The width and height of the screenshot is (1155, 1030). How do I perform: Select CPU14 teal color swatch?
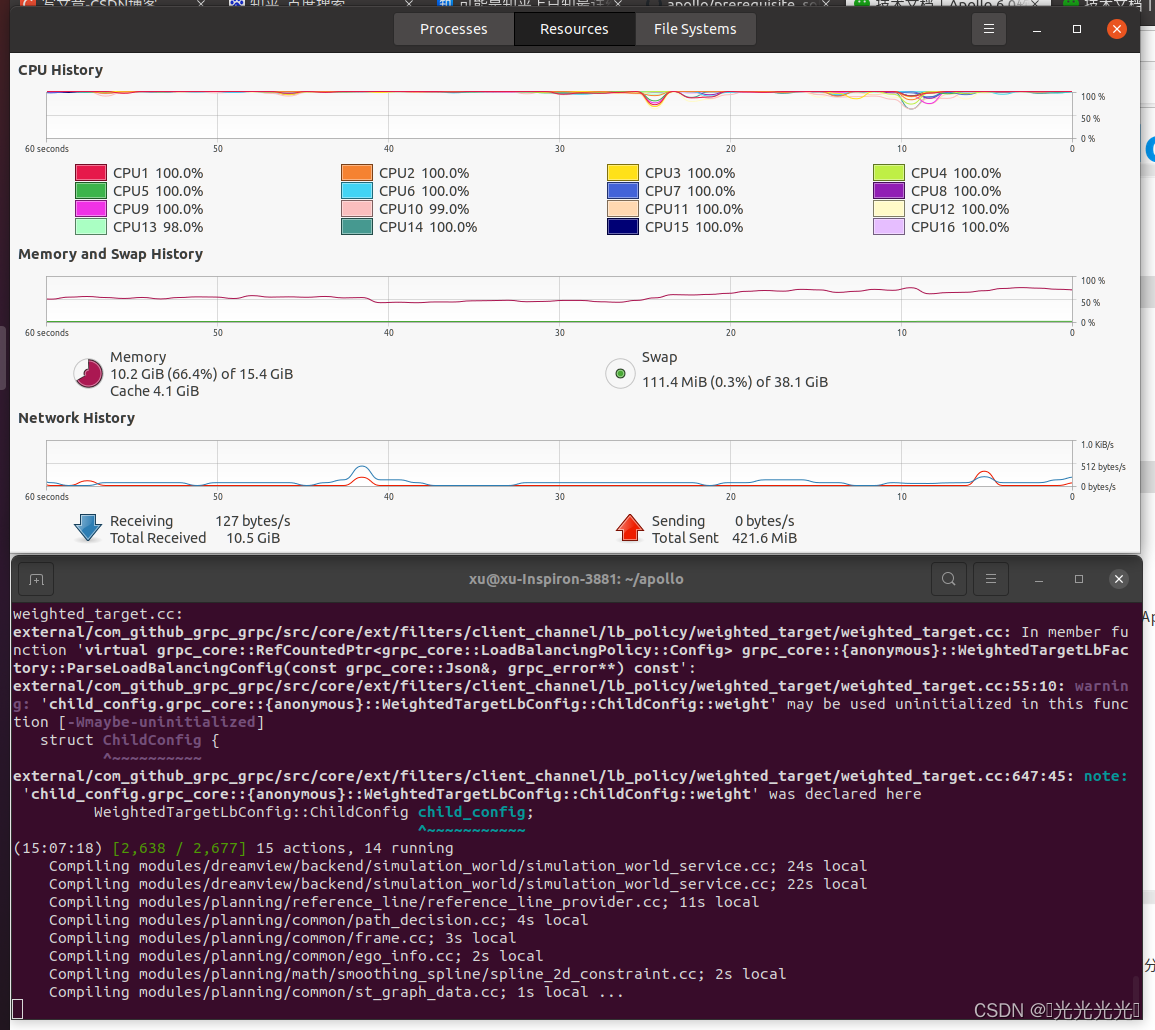pyautogui.click(x=357, y=227)
